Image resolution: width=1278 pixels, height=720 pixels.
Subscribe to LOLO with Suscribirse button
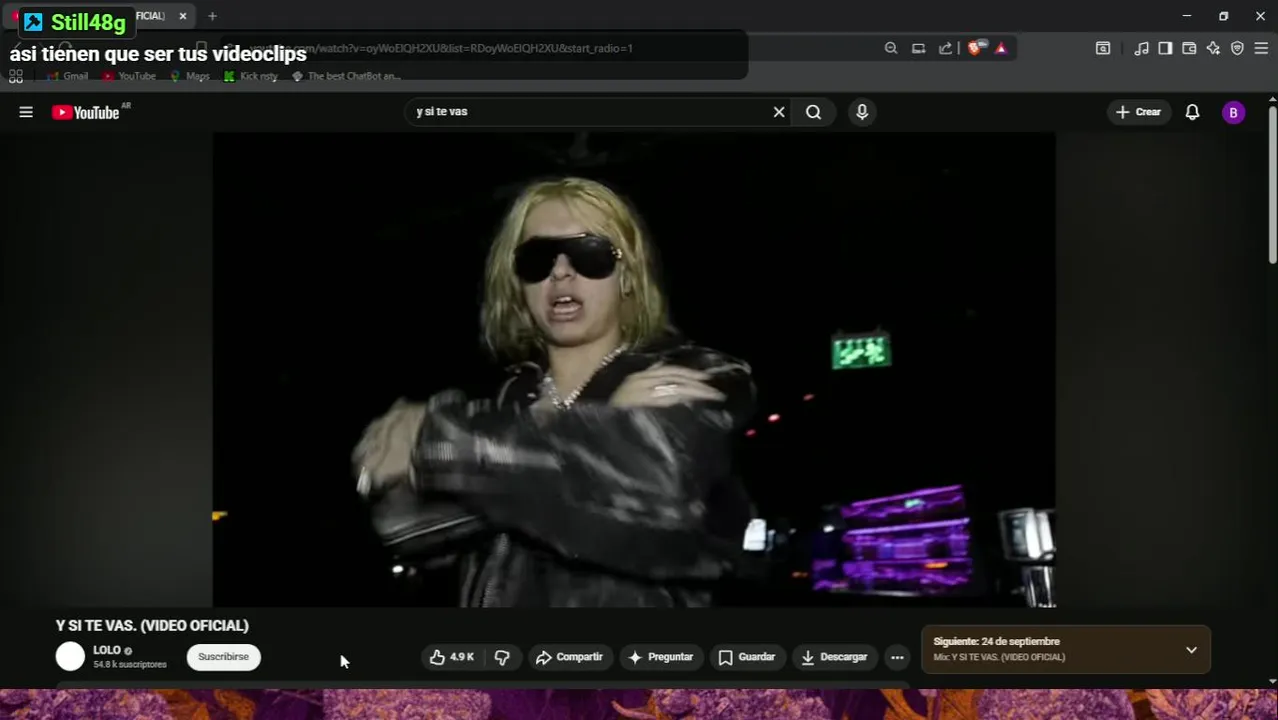pyautogui.click(x=223, y=657)
